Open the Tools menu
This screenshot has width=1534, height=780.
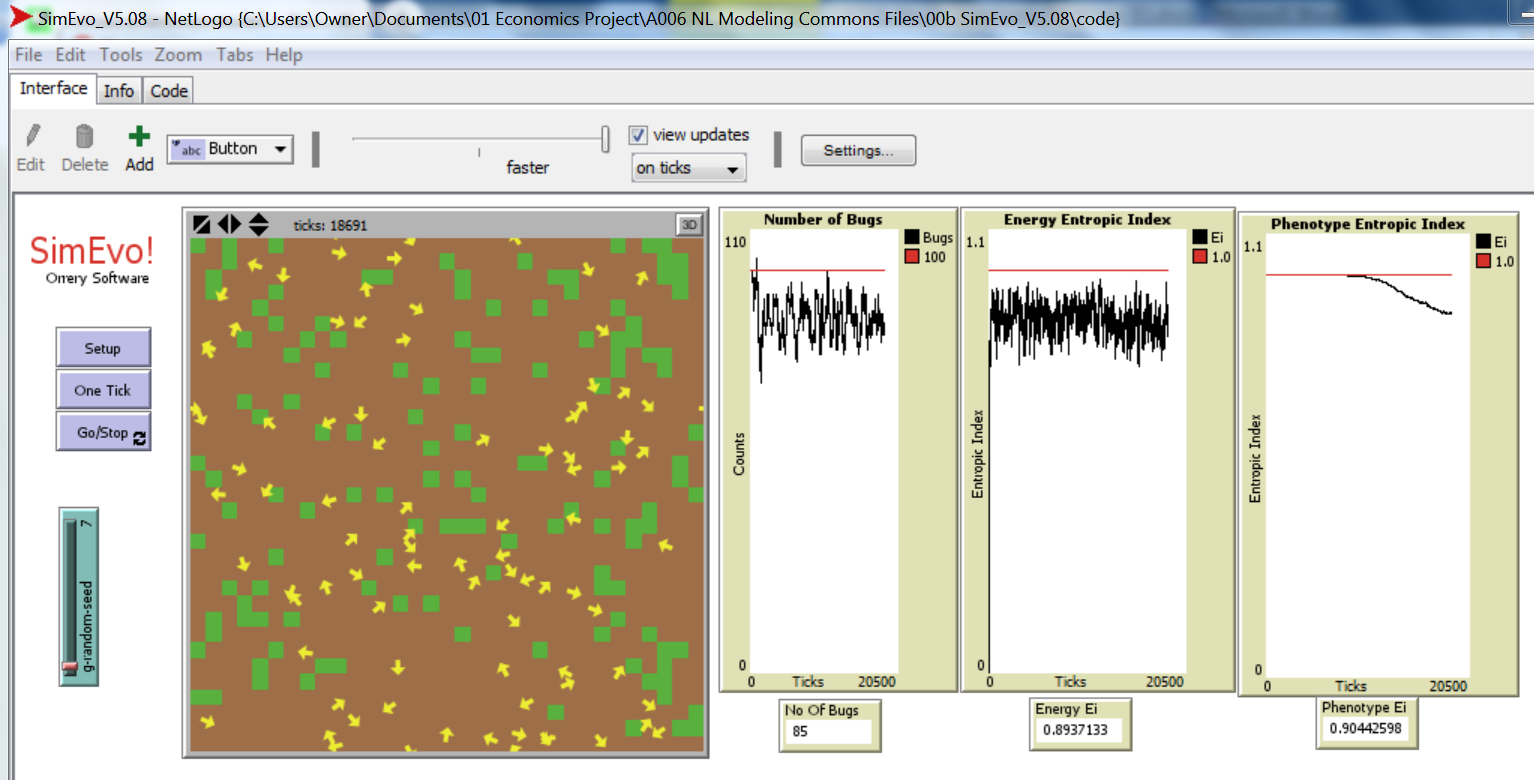coord(120,55)
